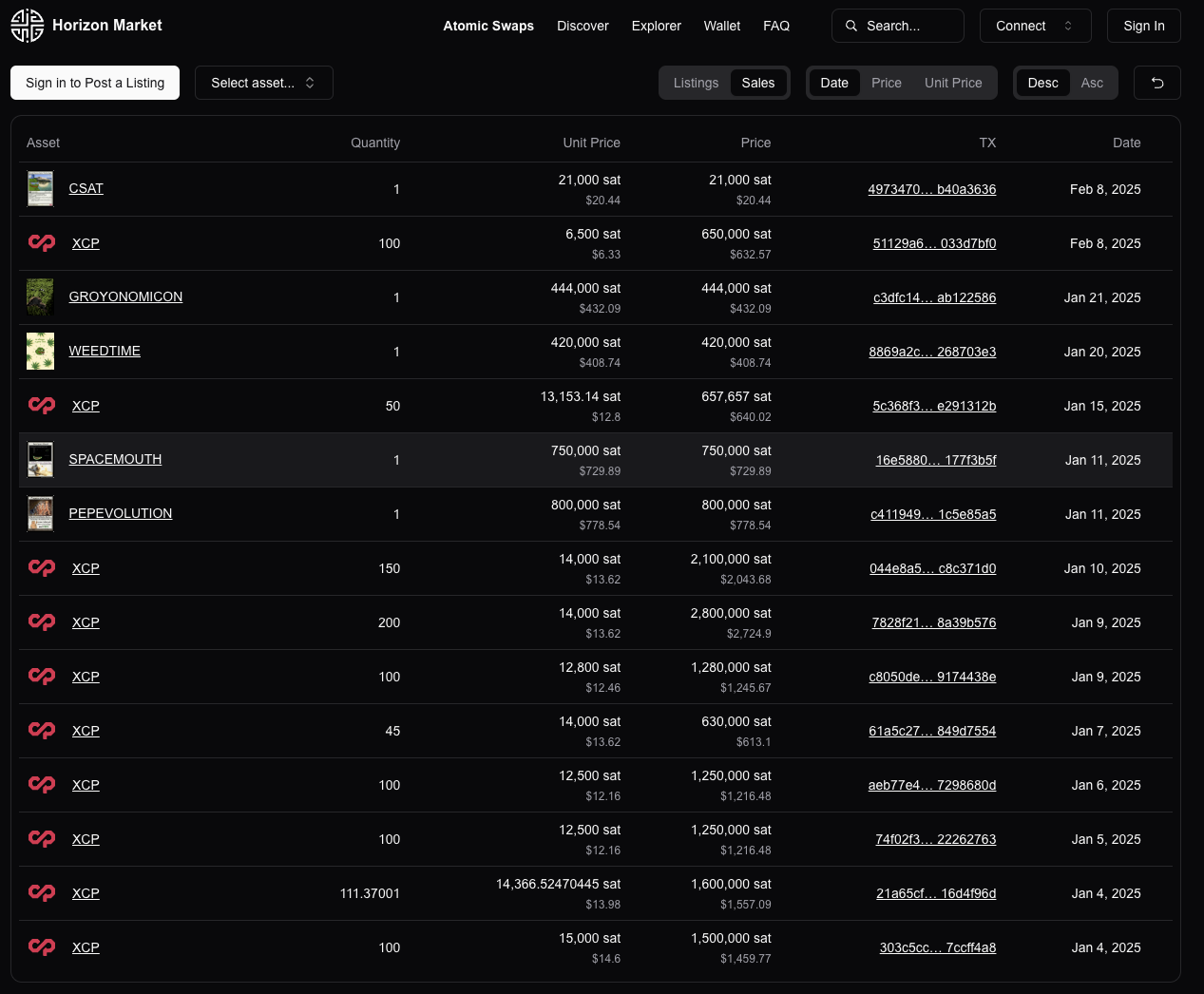Screen dimensions: 1204x994
Task: Open the PEPEVOLUTION asset link
Action: pos(121,513)
